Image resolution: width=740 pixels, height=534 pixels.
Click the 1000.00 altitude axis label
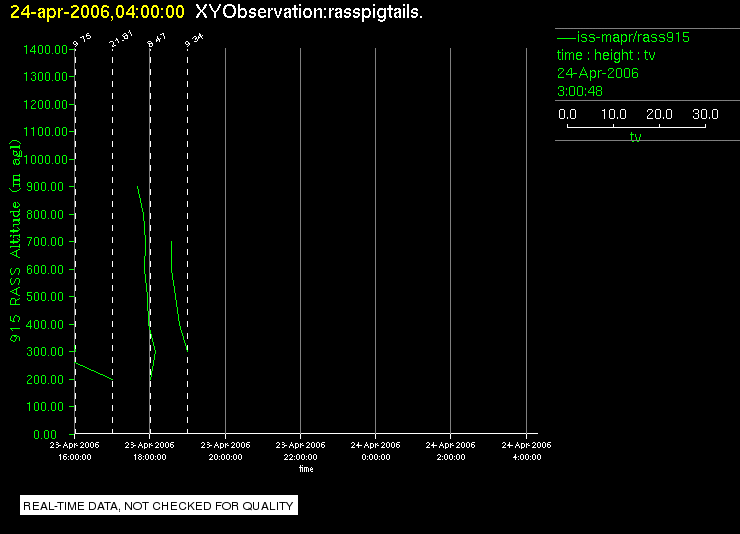pos(45,159)
